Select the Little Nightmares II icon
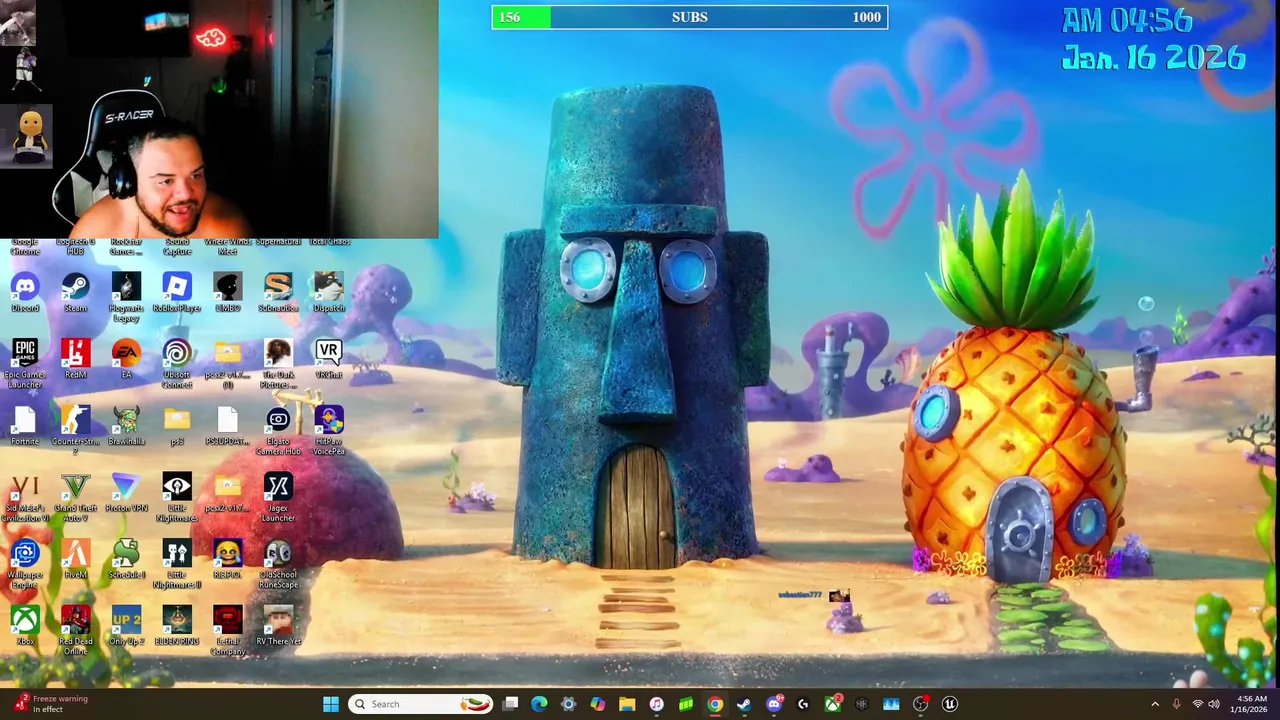This screenshot has width=1280, height=720. click(177, 565)
